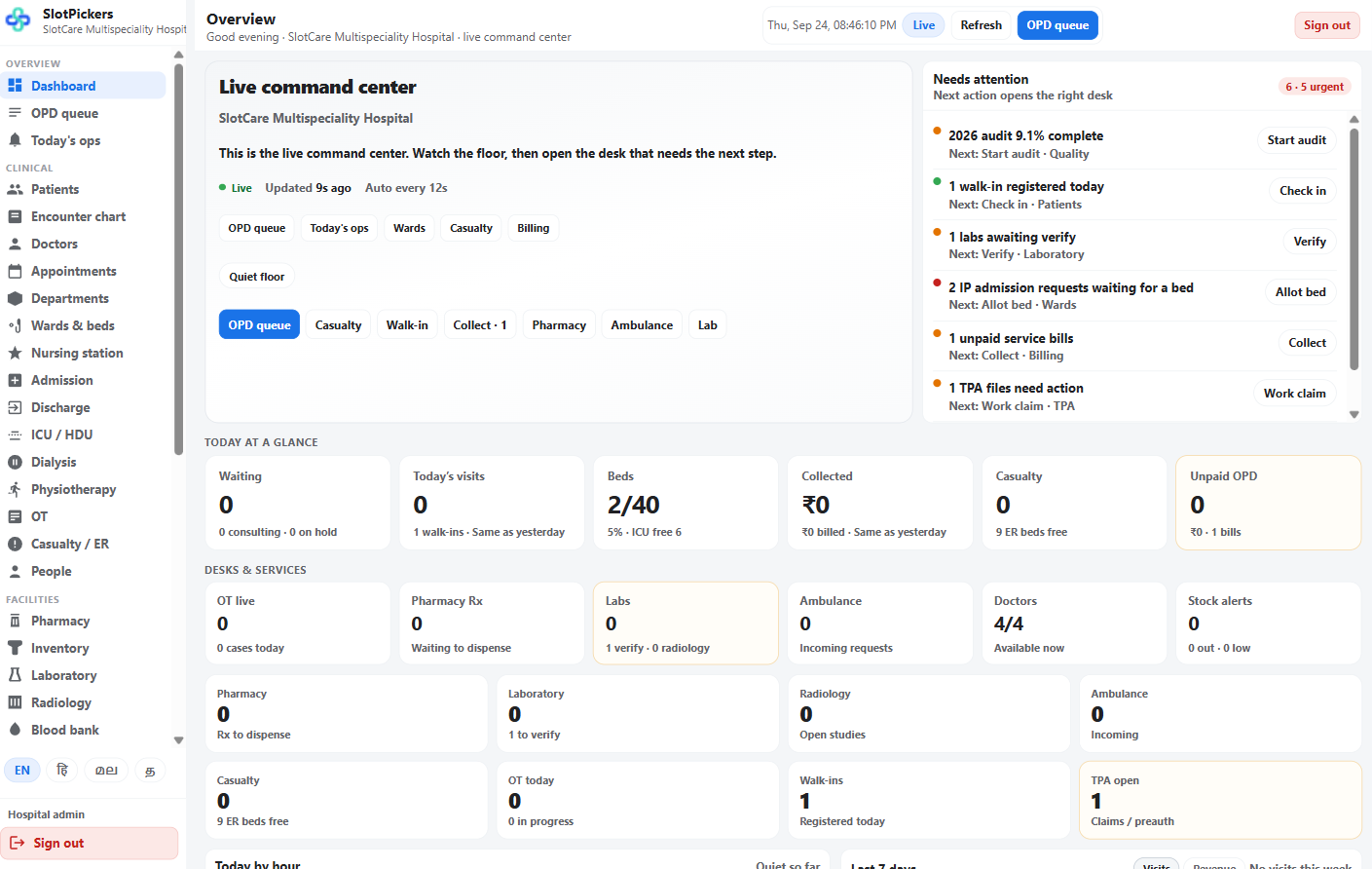
Task: Select the Casualty desk tab
Action: [x=338, y=325]
